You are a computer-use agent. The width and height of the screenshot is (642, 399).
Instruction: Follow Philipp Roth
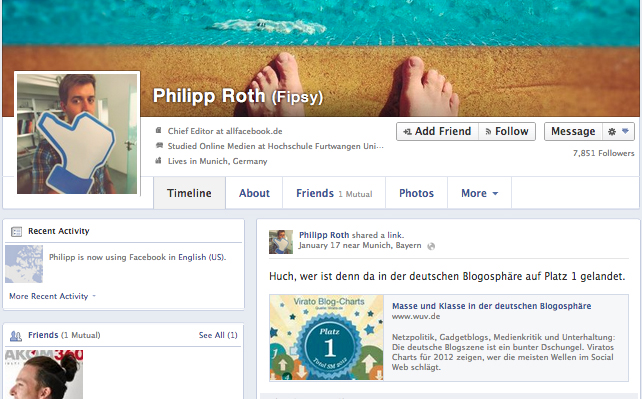pos(507,131)
